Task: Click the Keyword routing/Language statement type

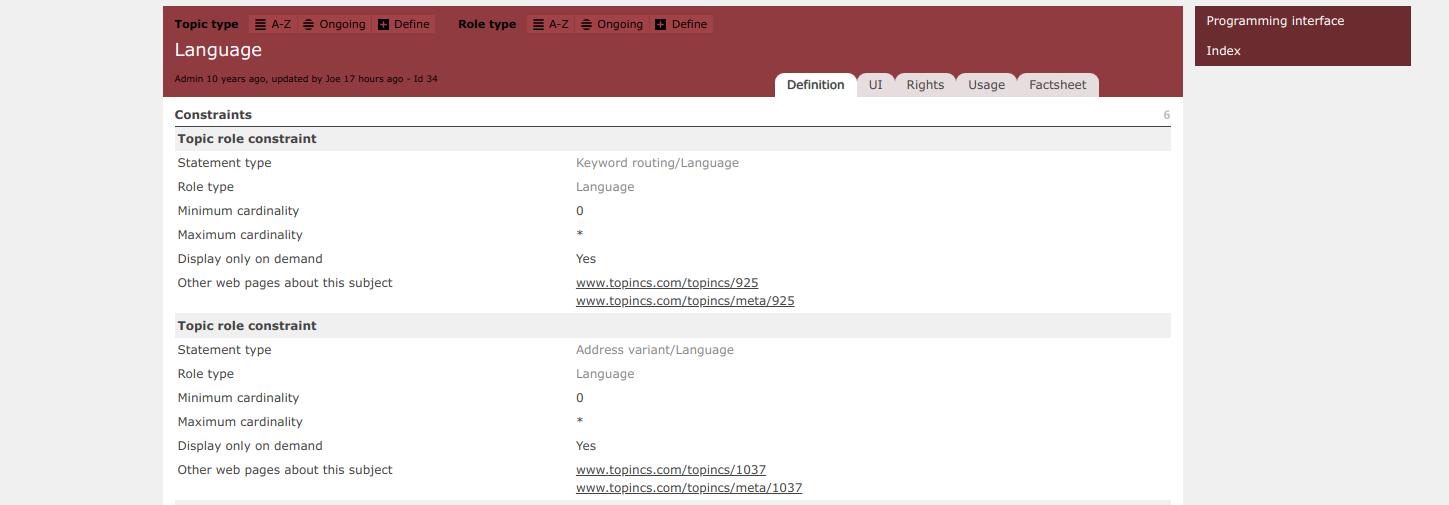Action: click(x=657, y=163)
